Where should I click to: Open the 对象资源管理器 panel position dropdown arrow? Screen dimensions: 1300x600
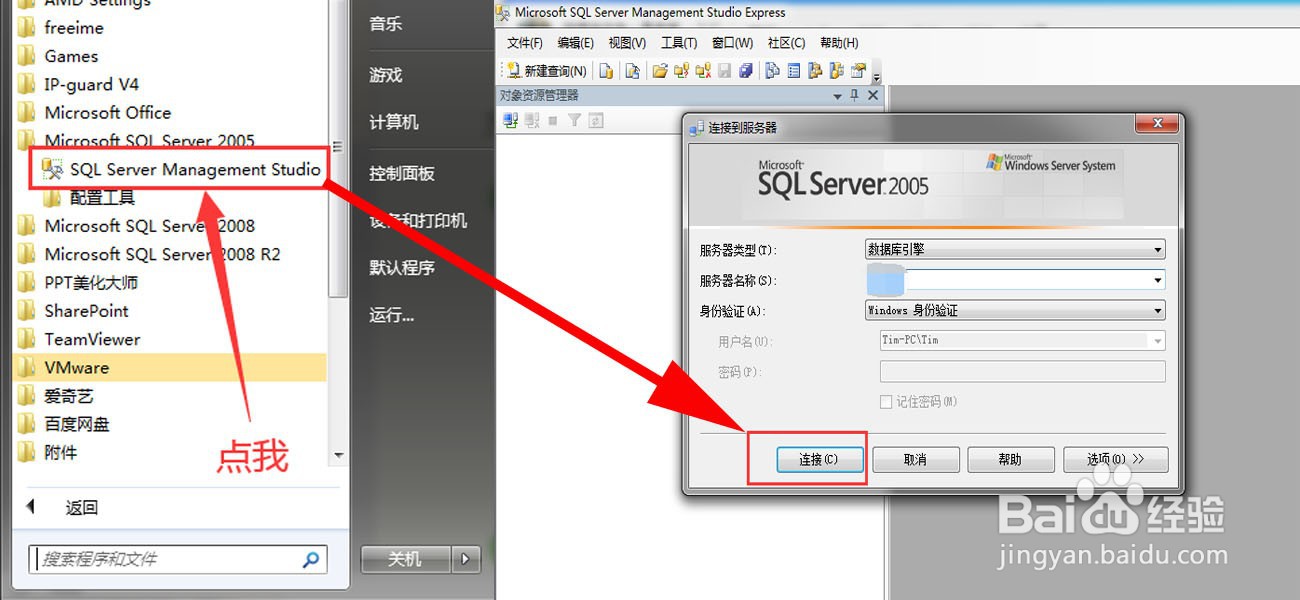tap(837, 96)
